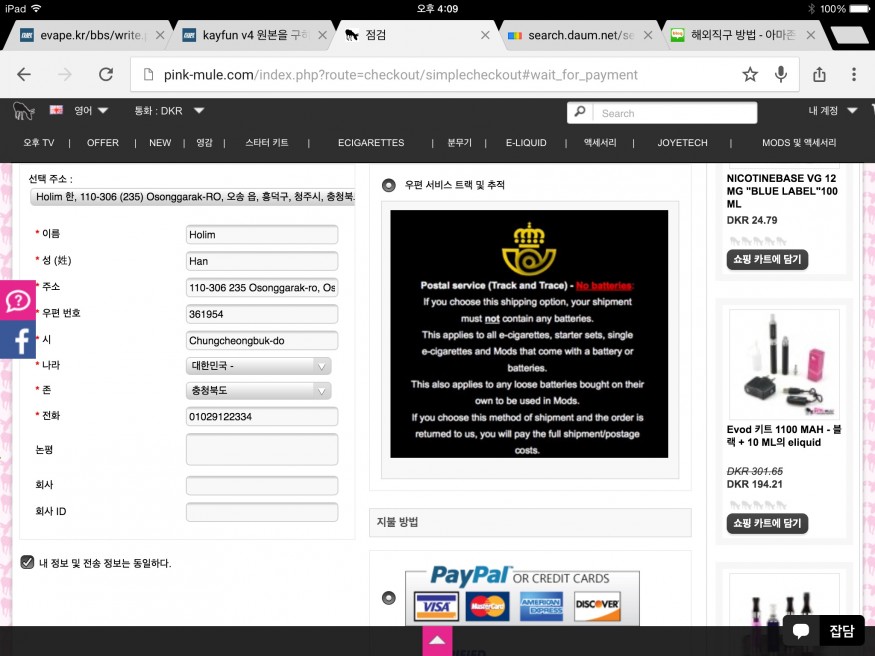Screen dimensions: 875x656
Task: Select the postal track and trace radio
Action: (x=389, y=185)
